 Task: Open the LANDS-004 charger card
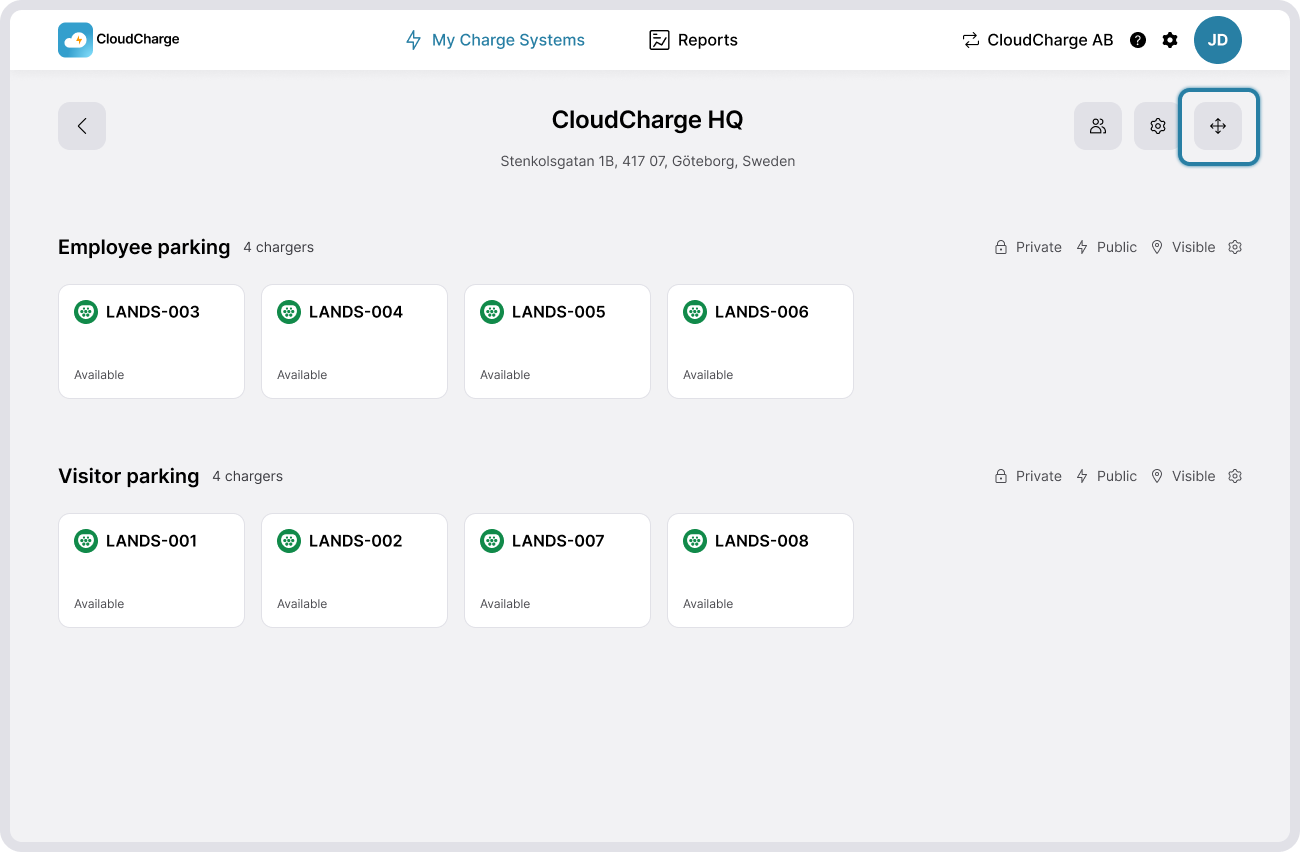(354, 342)
